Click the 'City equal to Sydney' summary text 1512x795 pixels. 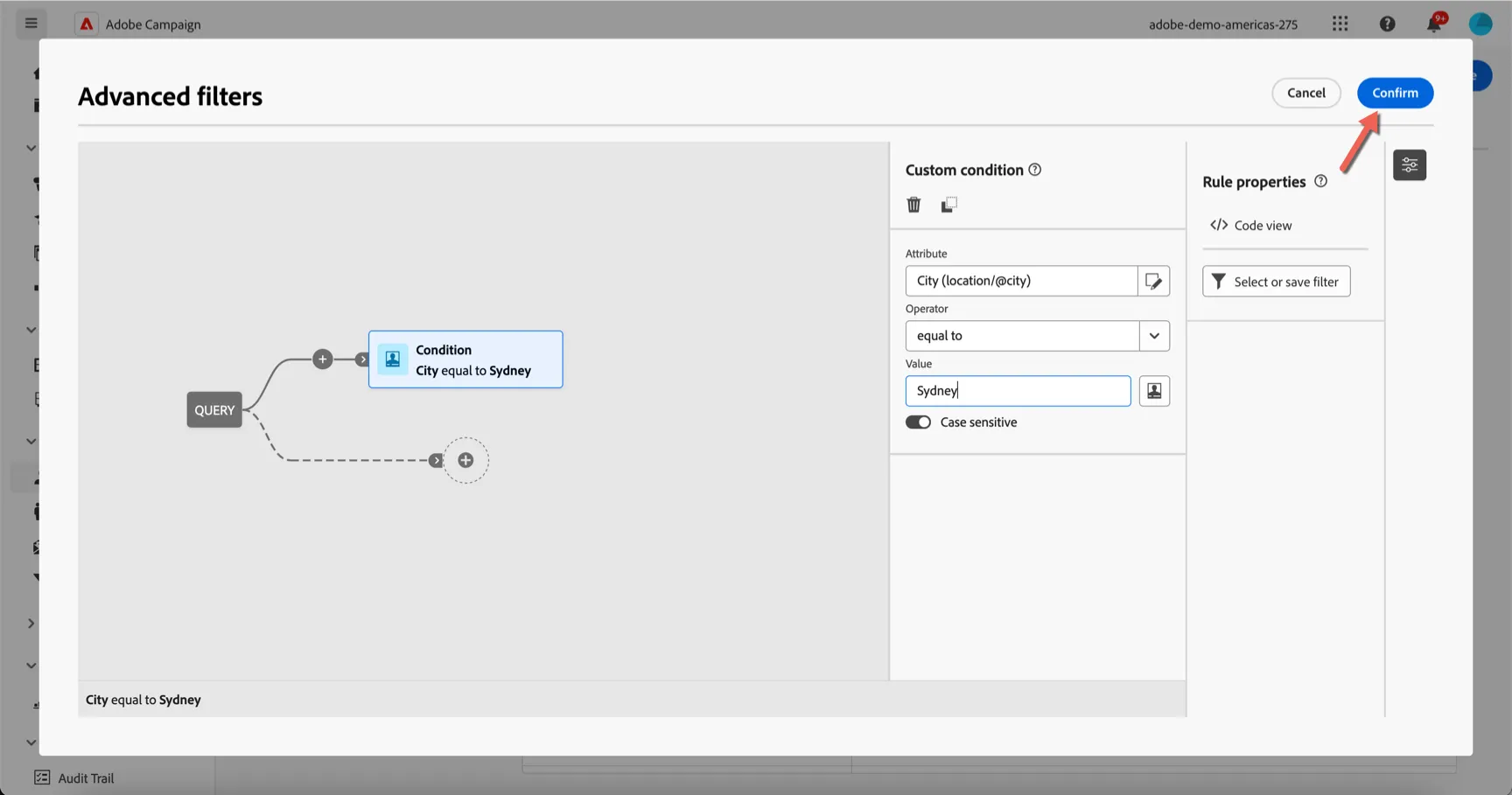coord(143,700)
